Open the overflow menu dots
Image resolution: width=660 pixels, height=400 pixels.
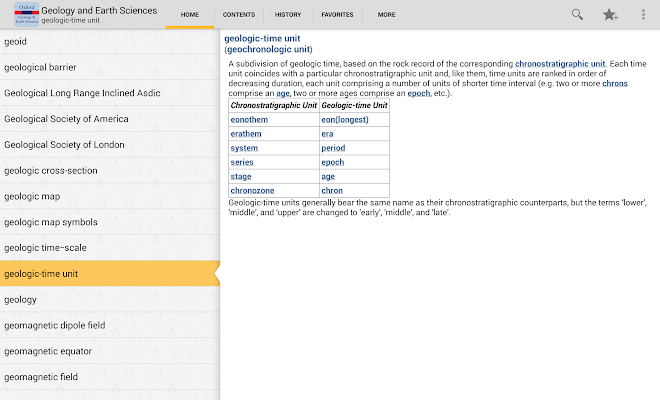(643, 15)
